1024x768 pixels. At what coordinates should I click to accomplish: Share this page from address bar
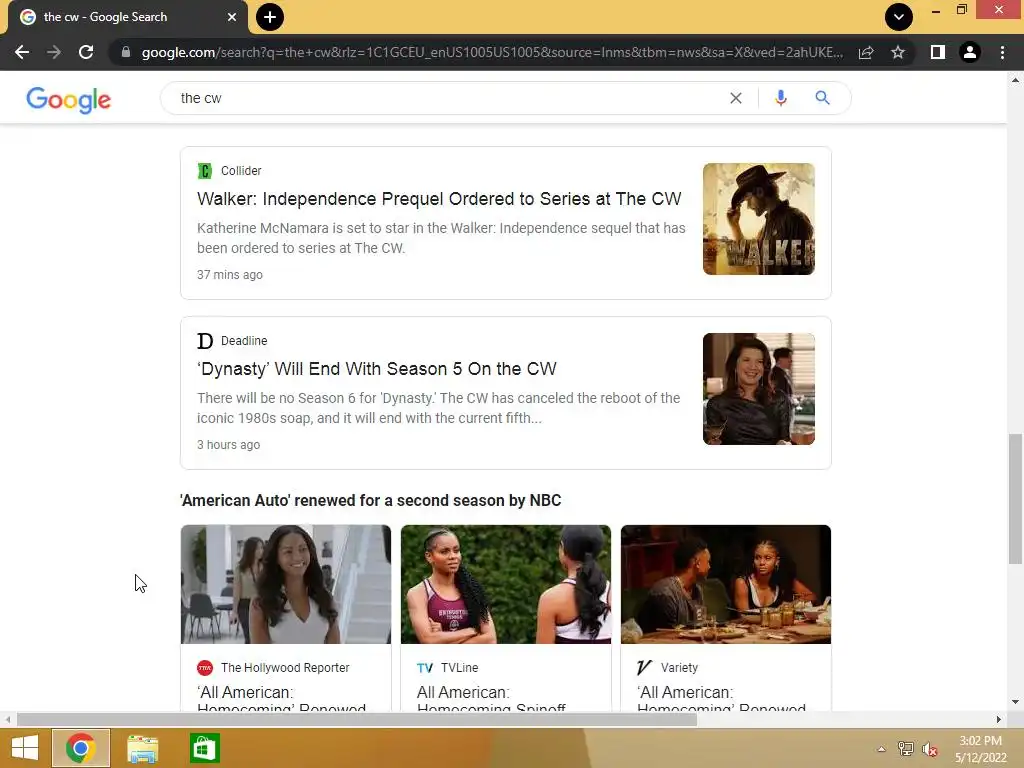[866, 52]
